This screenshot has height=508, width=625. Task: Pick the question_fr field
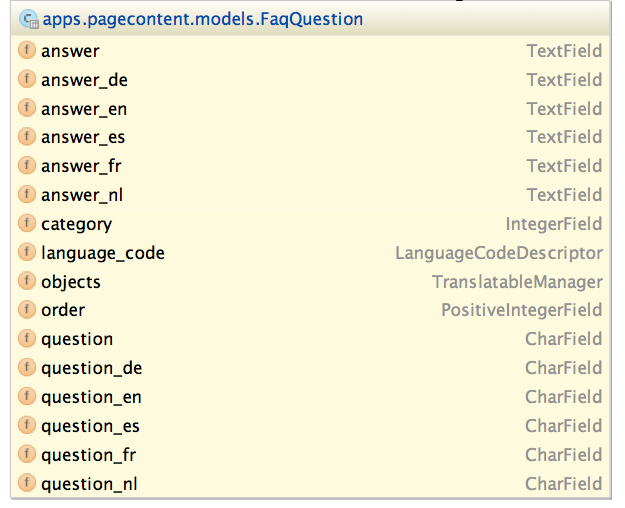pos(88,455)
